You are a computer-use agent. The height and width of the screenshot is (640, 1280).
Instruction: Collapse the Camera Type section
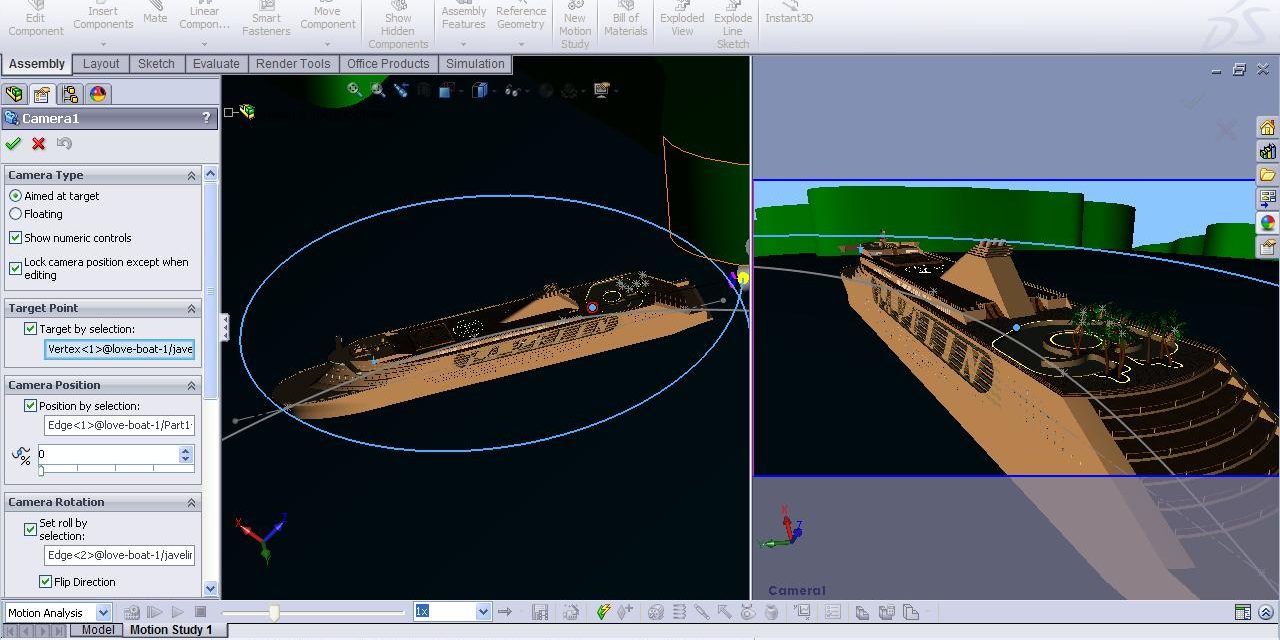coord(191,176)
